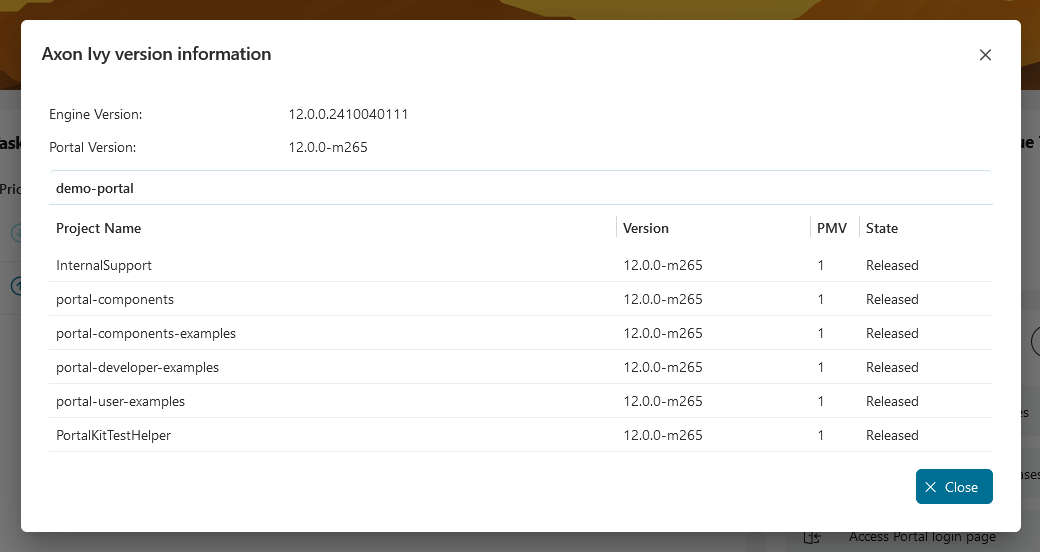Click the blue Close button
This screenshot has width=1040, height=552.
(x=954, y=486)
